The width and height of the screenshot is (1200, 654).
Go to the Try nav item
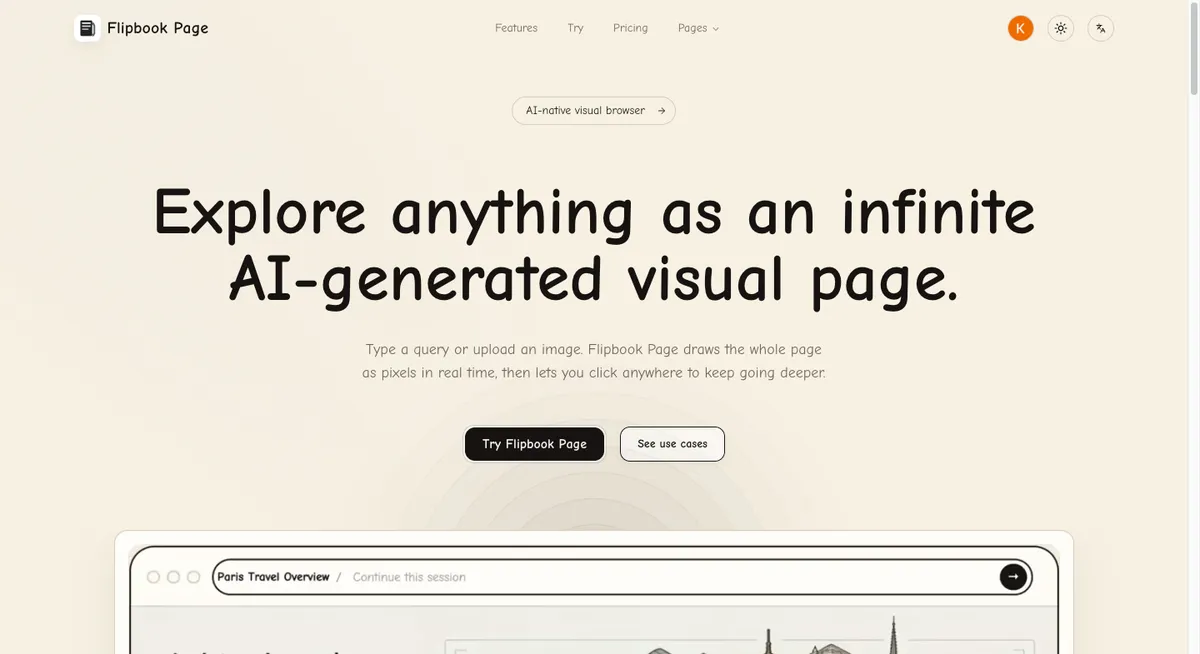575,28
